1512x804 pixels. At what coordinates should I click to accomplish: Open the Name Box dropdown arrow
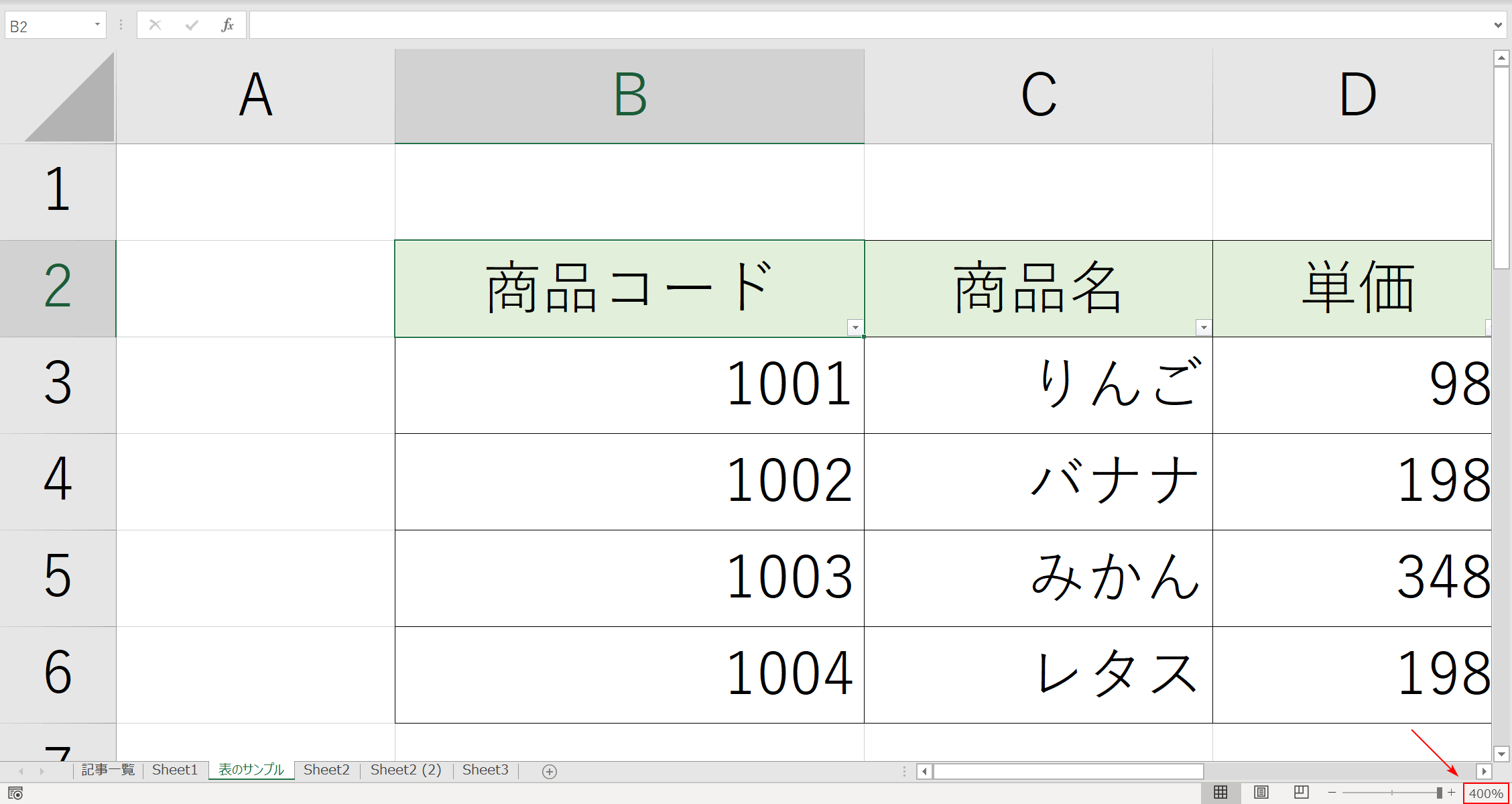96,24
